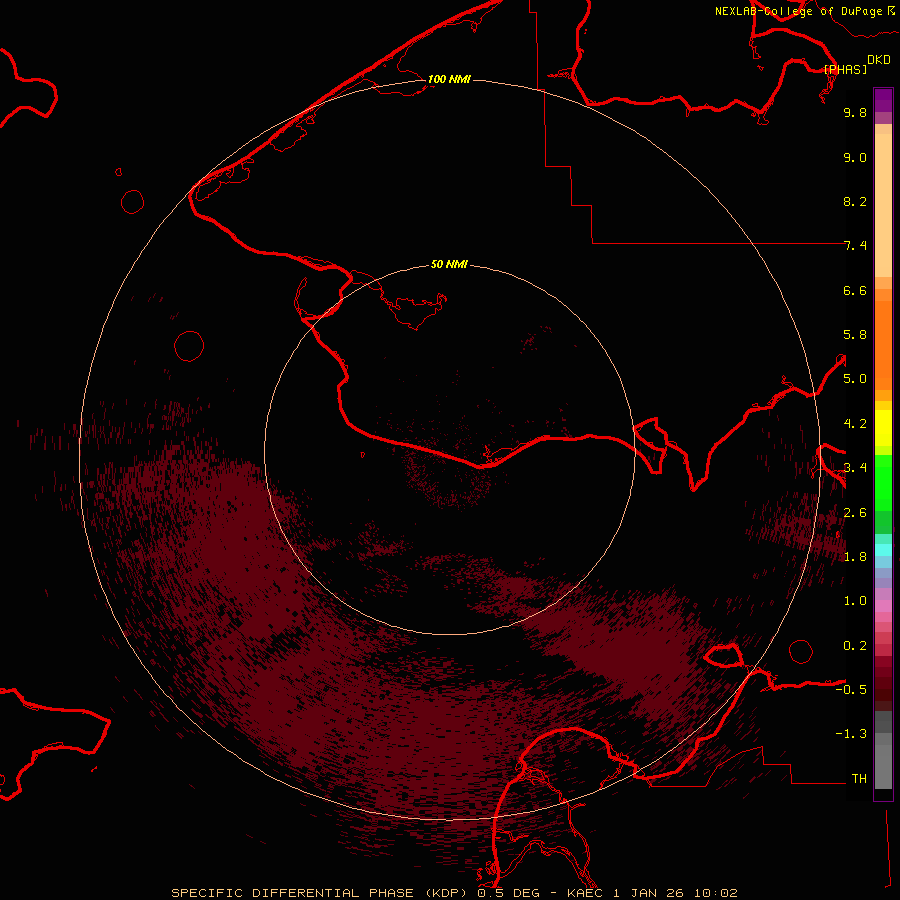Click the 6.6 value on the color scale
The width and height of the screenshot is (900, 900).
coord(855,290)
